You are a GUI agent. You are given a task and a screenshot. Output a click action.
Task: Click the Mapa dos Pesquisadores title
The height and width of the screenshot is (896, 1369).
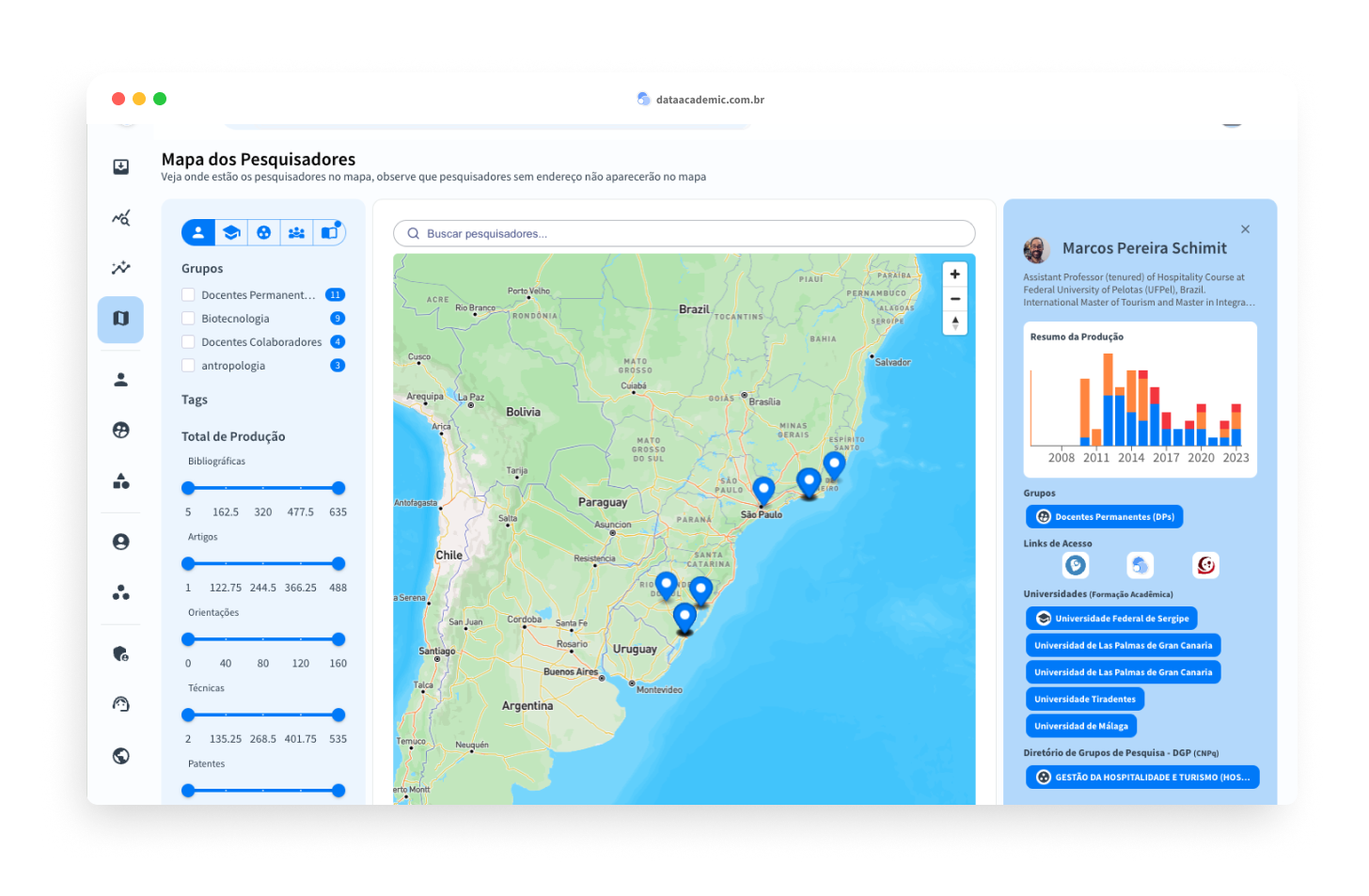click(259, 159)
